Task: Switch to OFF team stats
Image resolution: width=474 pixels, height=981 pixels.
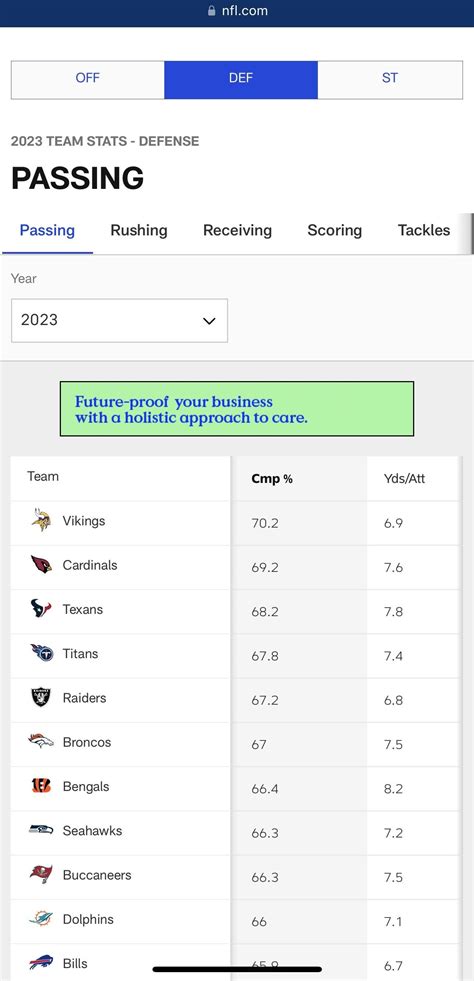Action: (x=88, y=79)
